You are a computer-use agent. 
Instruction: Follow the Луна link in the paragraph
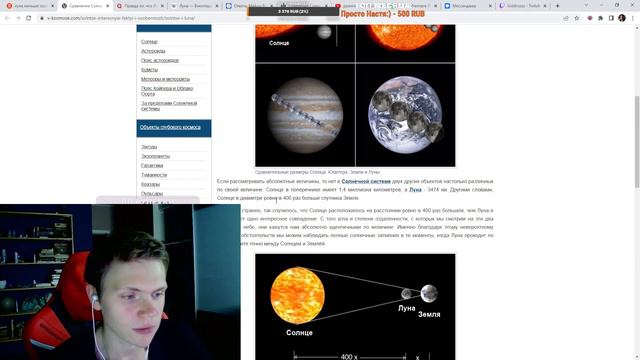coord(415,190)
